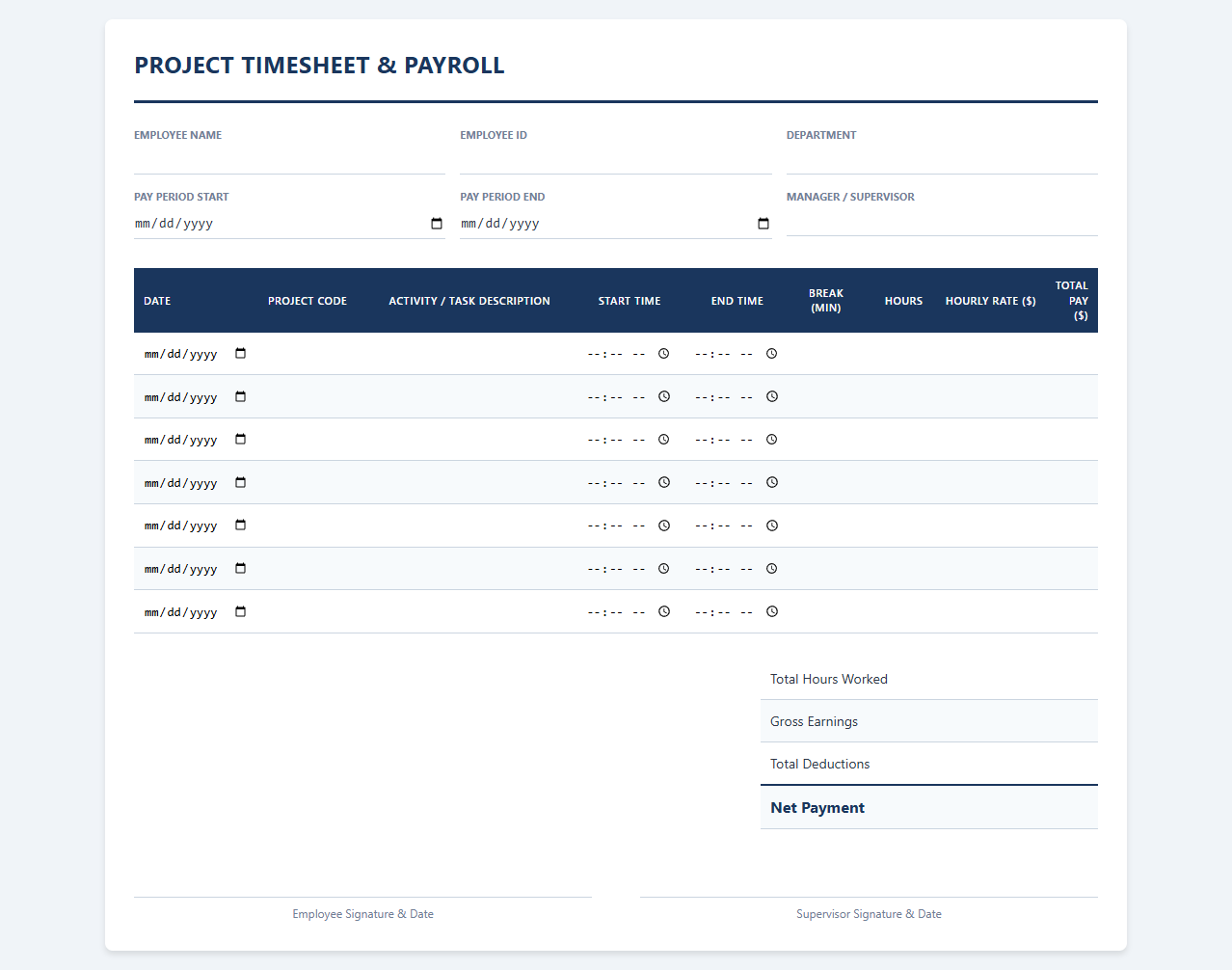This screenshot has width=1232, height=970.
Task: Click the End Time clock icon in row three
Action: coord(772,440)
